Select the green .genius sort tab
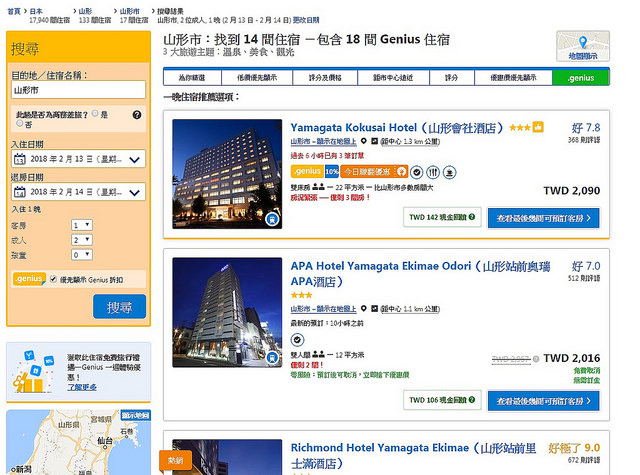This screenshot has height=475, width=640. pos(580,78)
